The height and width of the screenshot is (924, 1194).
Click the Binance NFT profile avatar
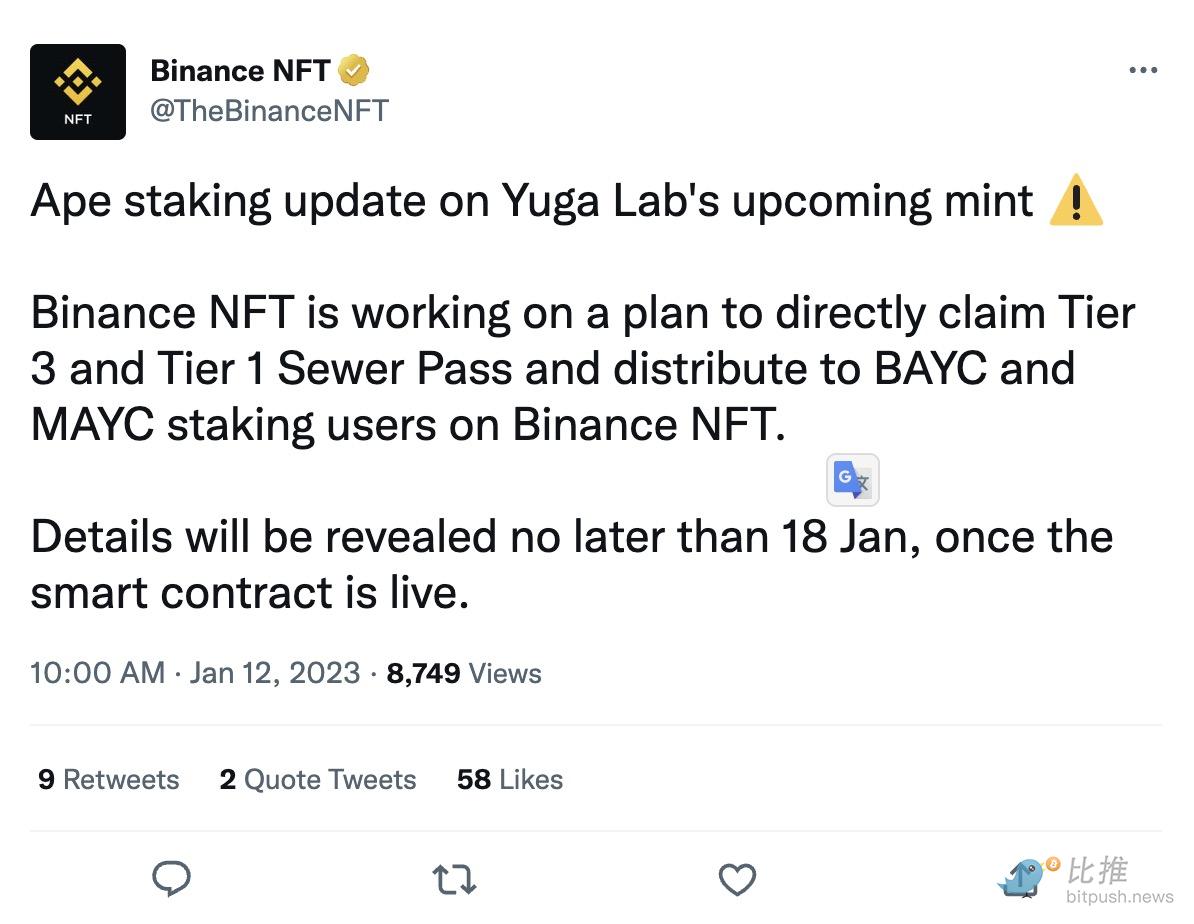(x=78, y=92)
